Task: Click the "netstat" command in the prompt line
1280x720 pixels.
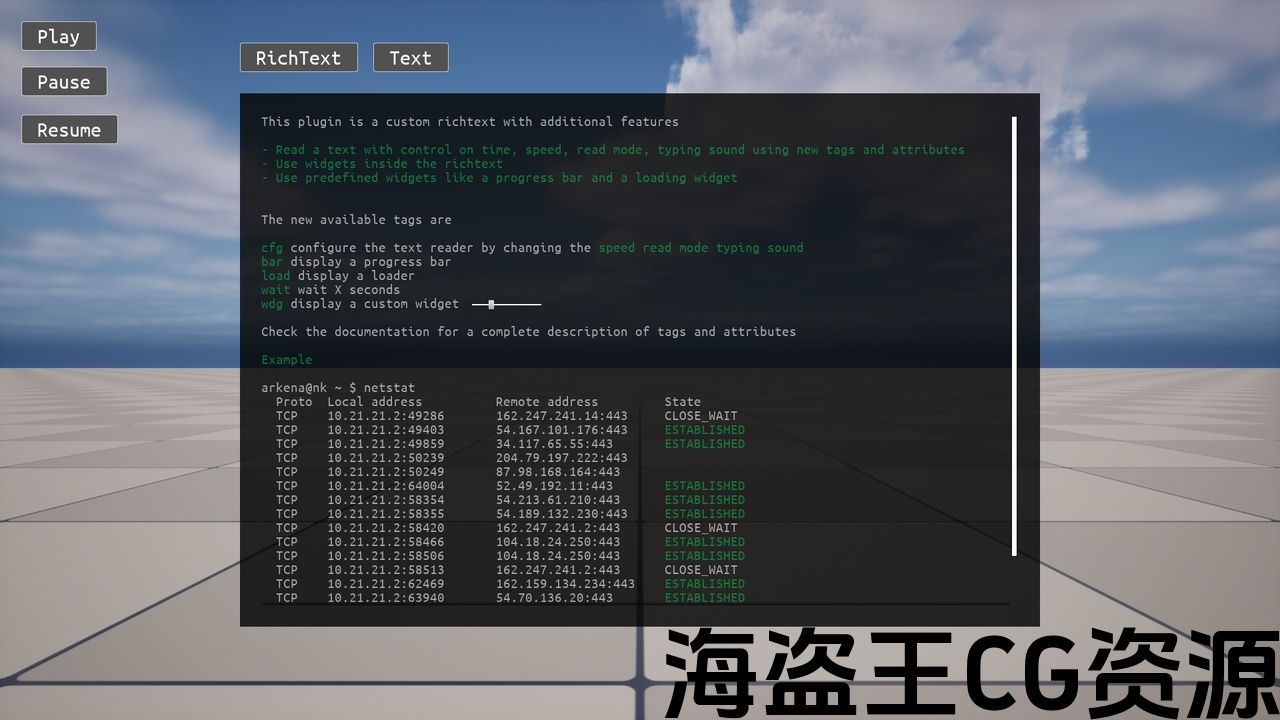Action: 389,388
